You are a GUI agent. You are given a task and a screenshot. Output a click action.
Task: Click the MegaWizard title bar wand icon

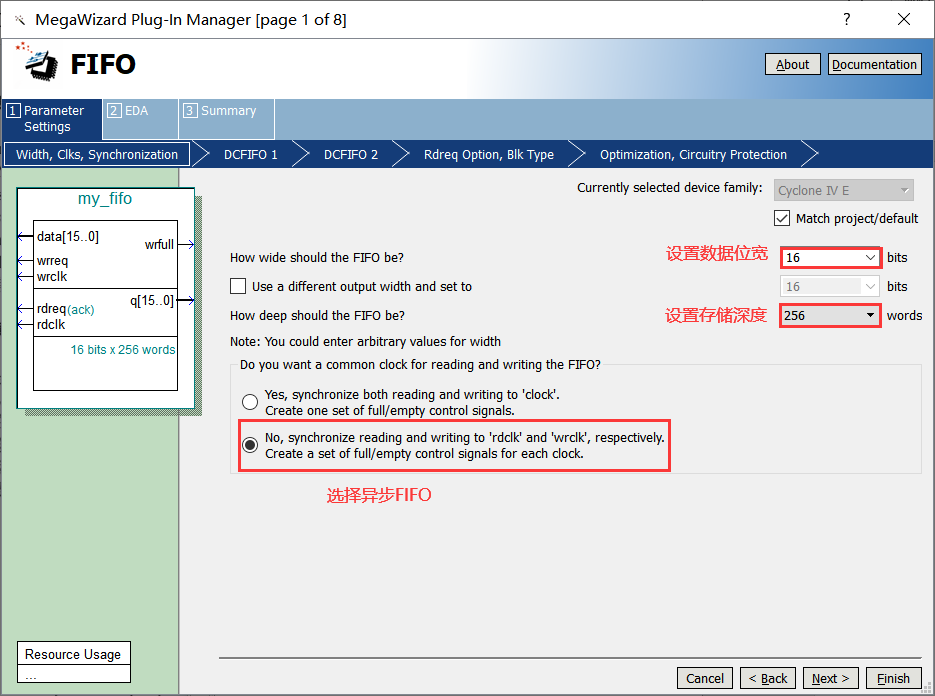20,20
